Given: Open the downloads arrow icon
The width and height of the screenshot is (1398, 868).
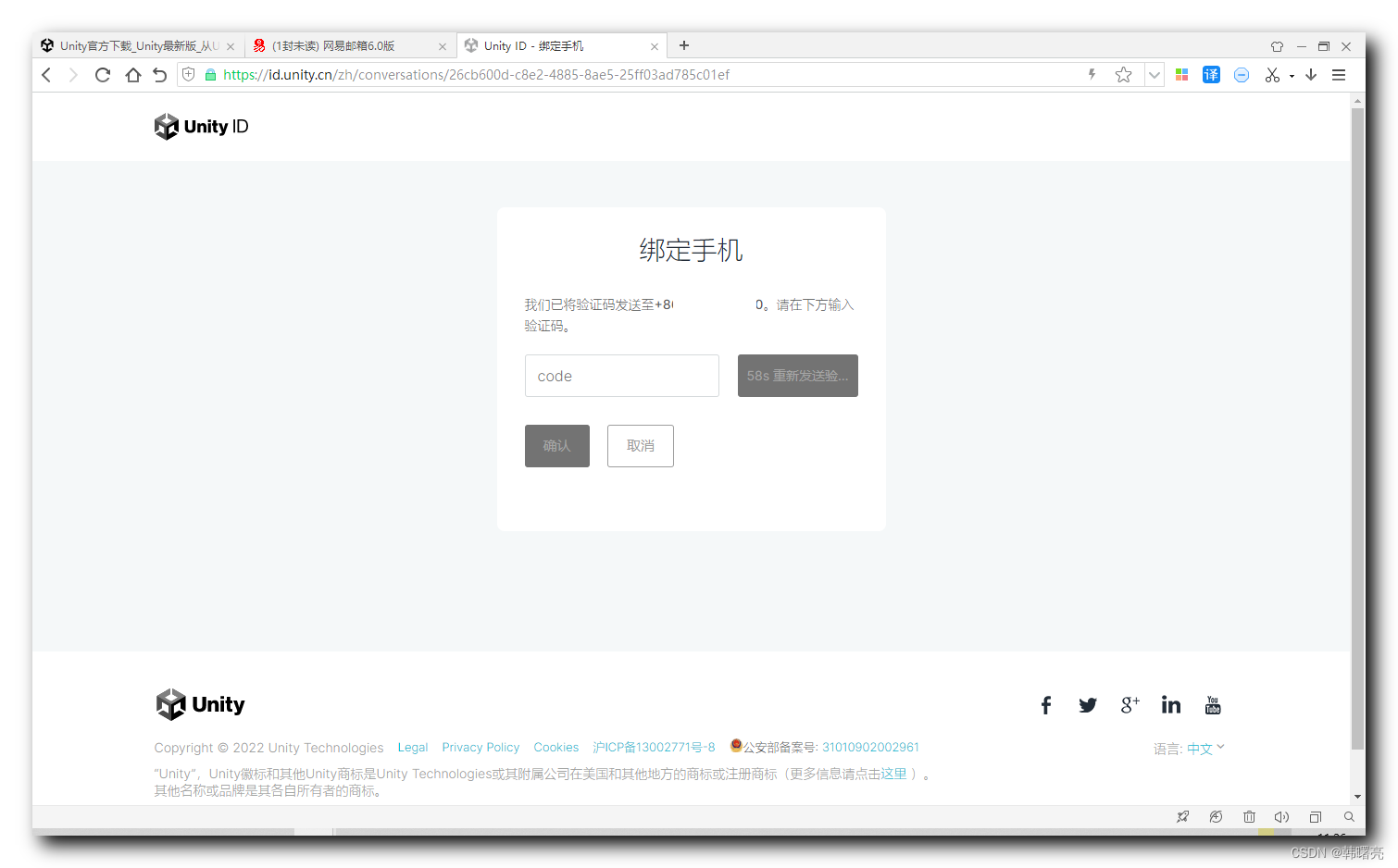Looking at the screenshot, I should point(1311,75).
